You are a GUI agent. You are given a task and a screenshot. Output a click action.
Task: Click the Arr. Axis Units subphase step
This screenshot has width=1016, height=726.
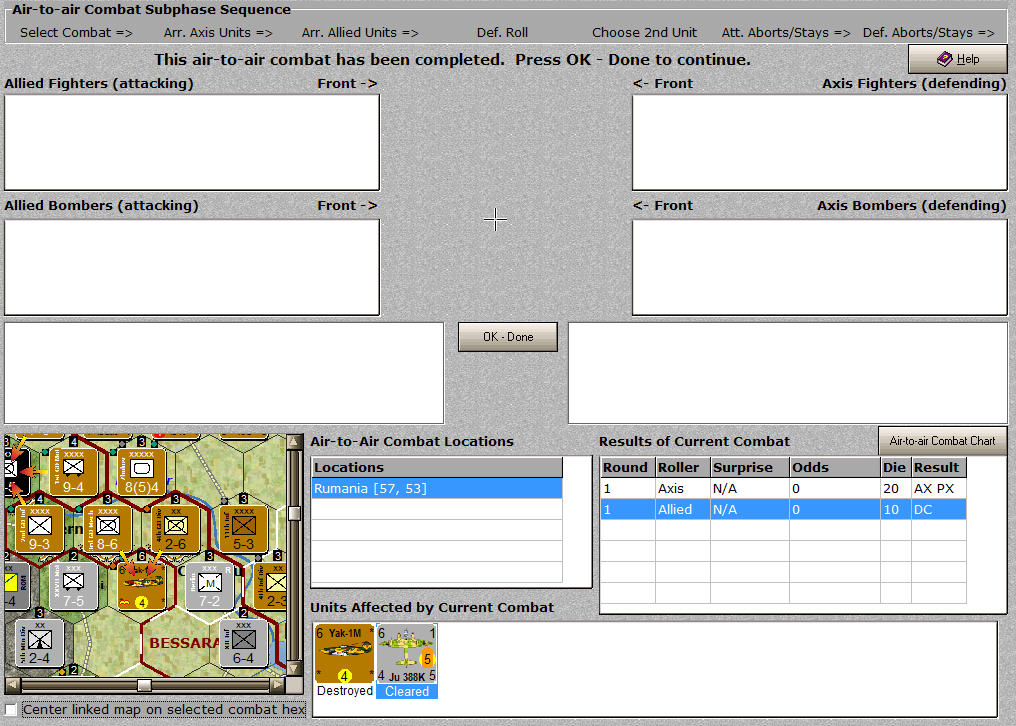218,32
